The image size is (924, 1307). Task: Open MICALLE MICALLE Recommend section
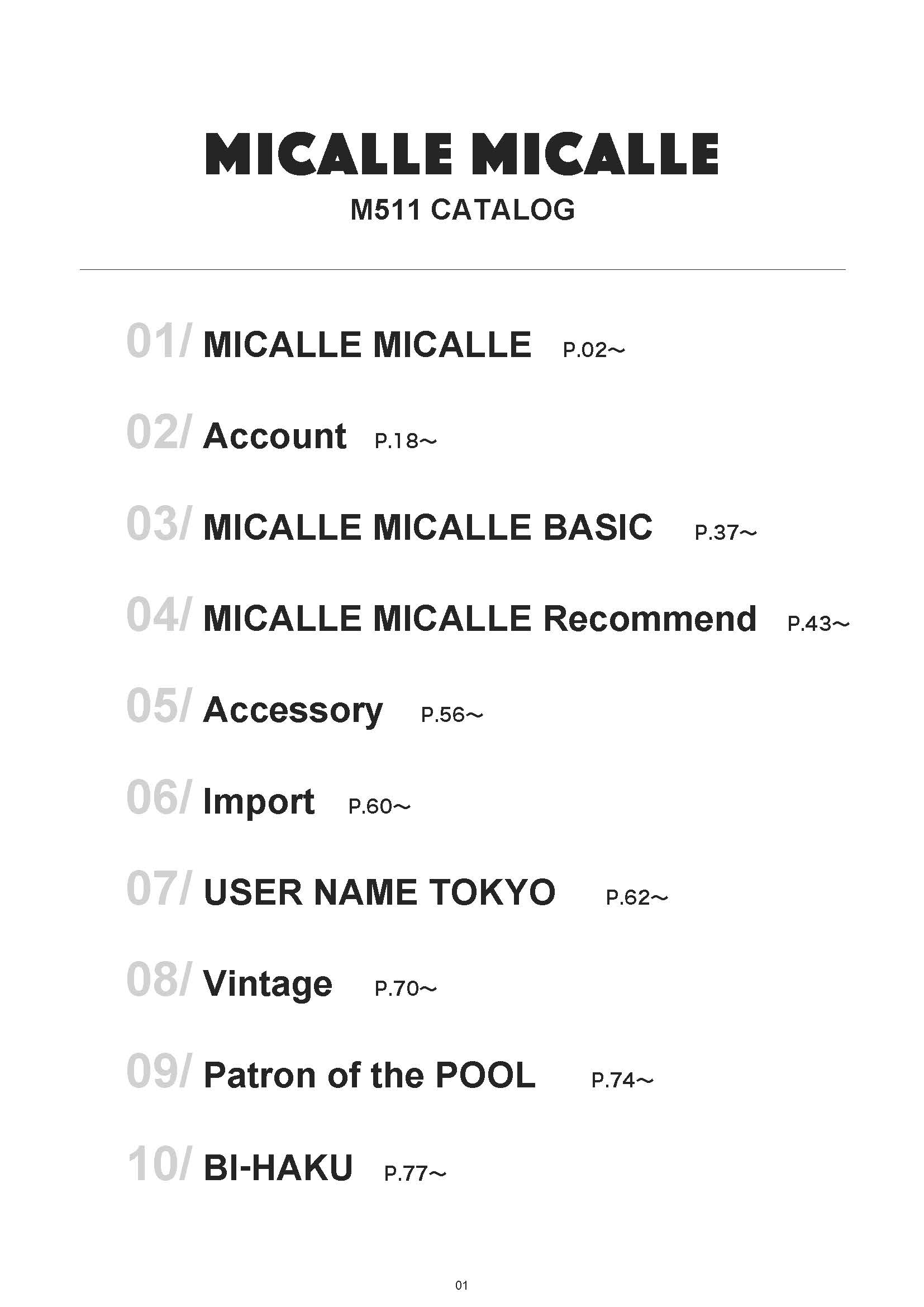coord(480,619)
